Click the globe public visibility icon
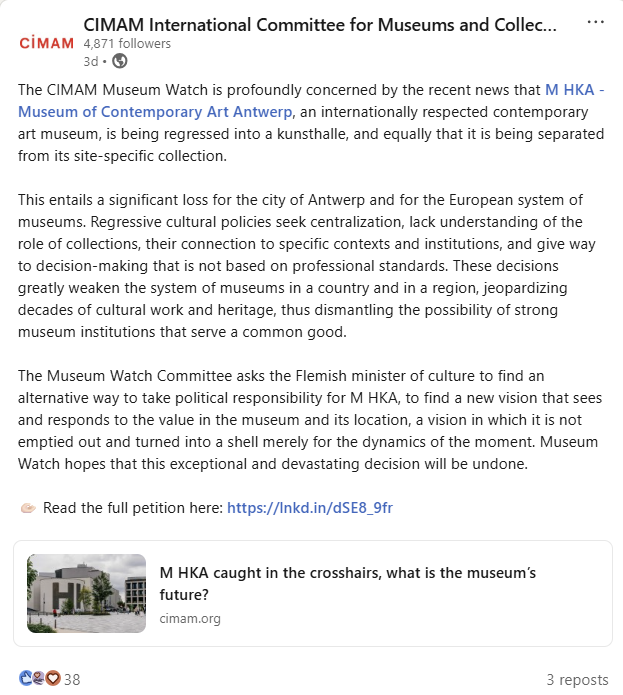Screen dimensions: 623x695 (120, 61)
